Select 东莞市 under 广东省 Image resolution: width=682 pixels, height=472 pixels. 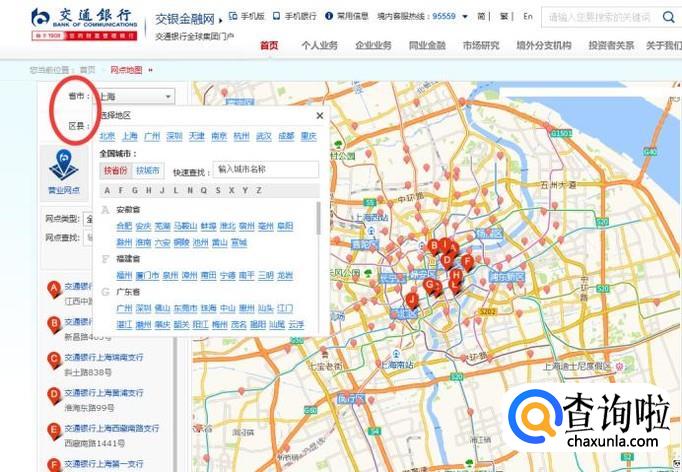point(186,308)
